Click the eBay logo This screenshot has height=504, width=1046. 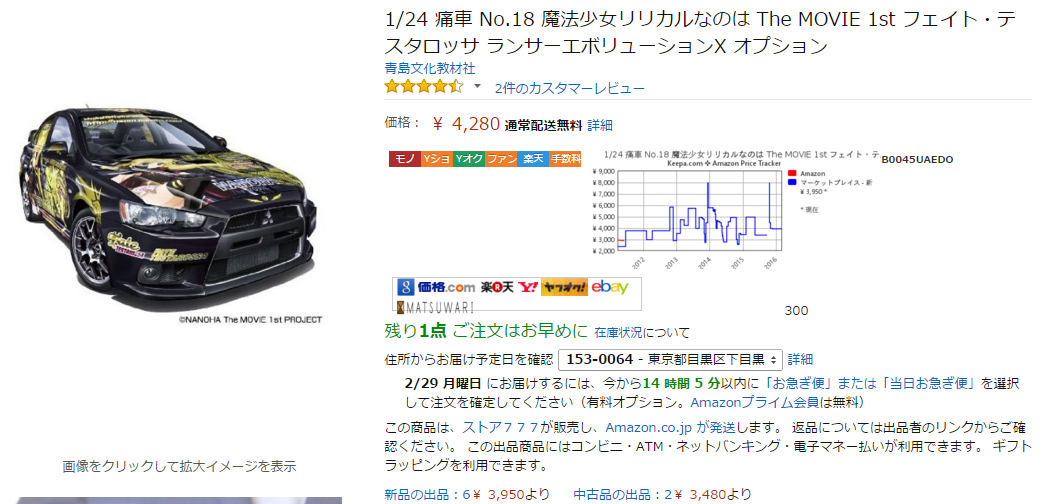tap(610, 287)
